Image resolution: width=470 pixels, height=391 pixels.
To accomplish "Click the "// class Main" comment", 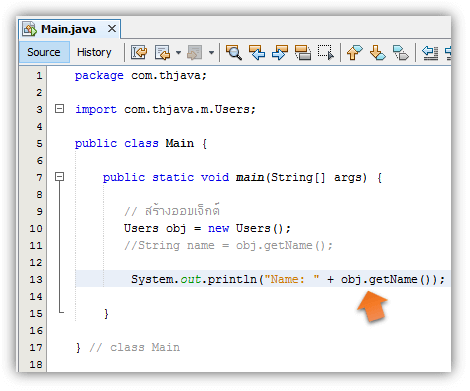I will [x=135, y=348].
